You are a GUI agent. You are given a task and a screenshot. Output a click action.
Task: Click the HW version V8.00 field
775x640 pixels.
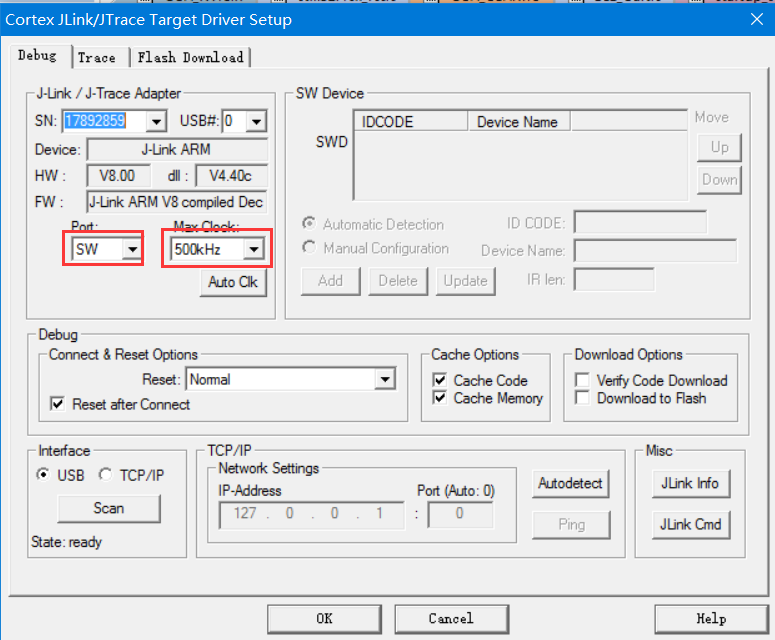[x=118, y=176]
